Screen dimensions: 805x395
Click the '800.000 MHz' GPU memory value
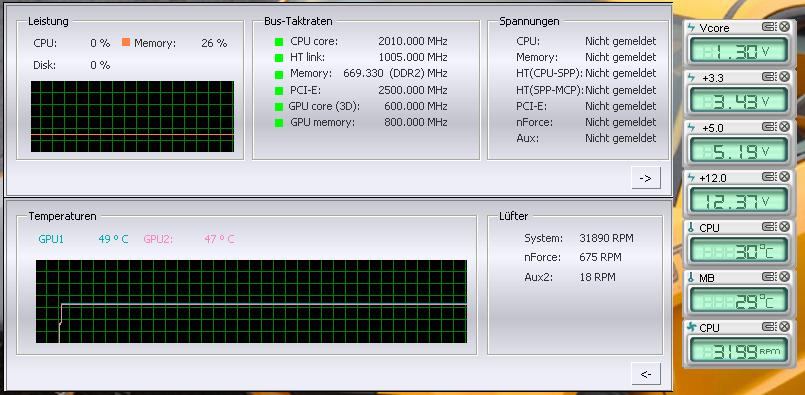pos(416,122)
